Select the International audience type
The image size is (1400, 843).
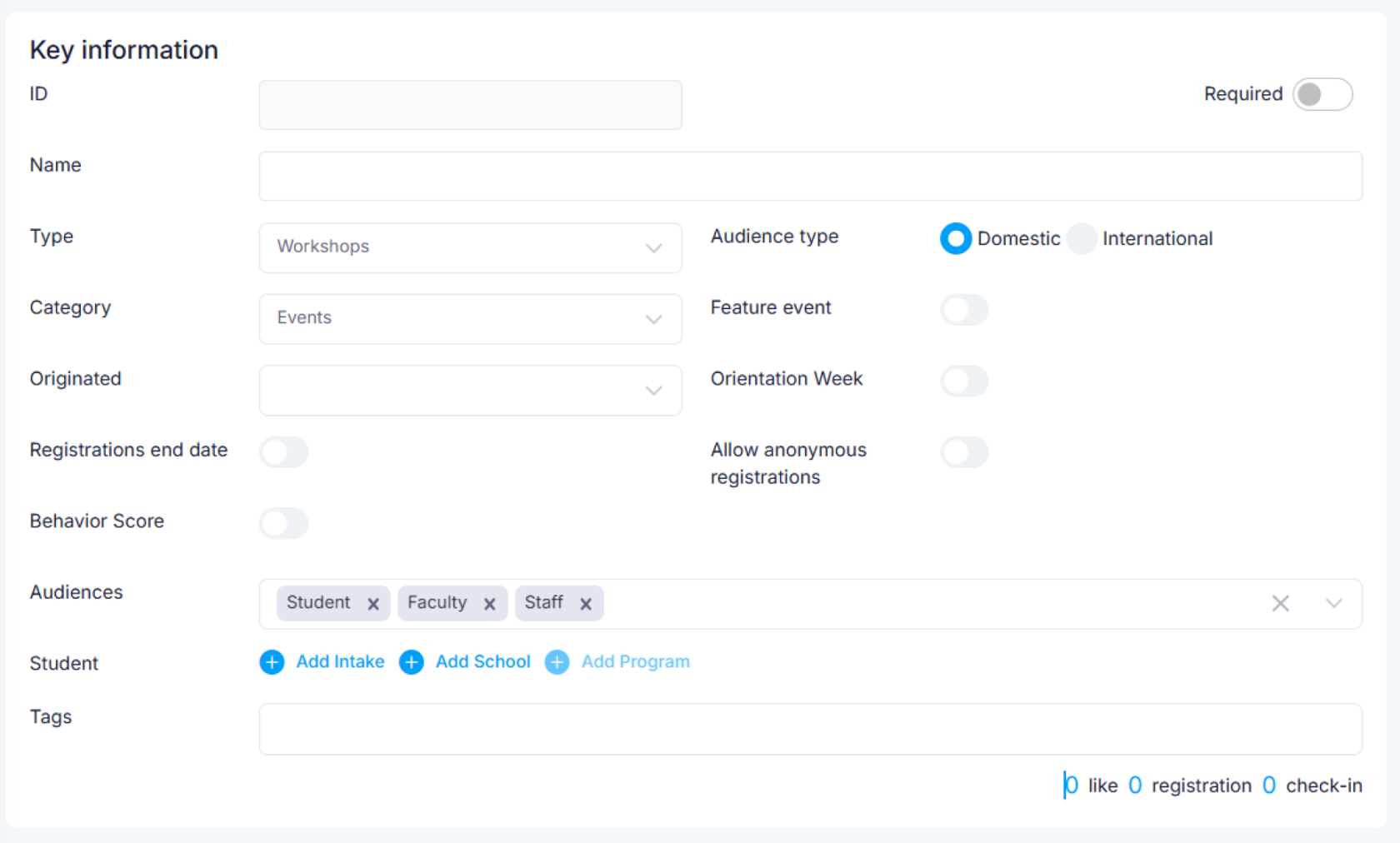(x=1082, y=239)
